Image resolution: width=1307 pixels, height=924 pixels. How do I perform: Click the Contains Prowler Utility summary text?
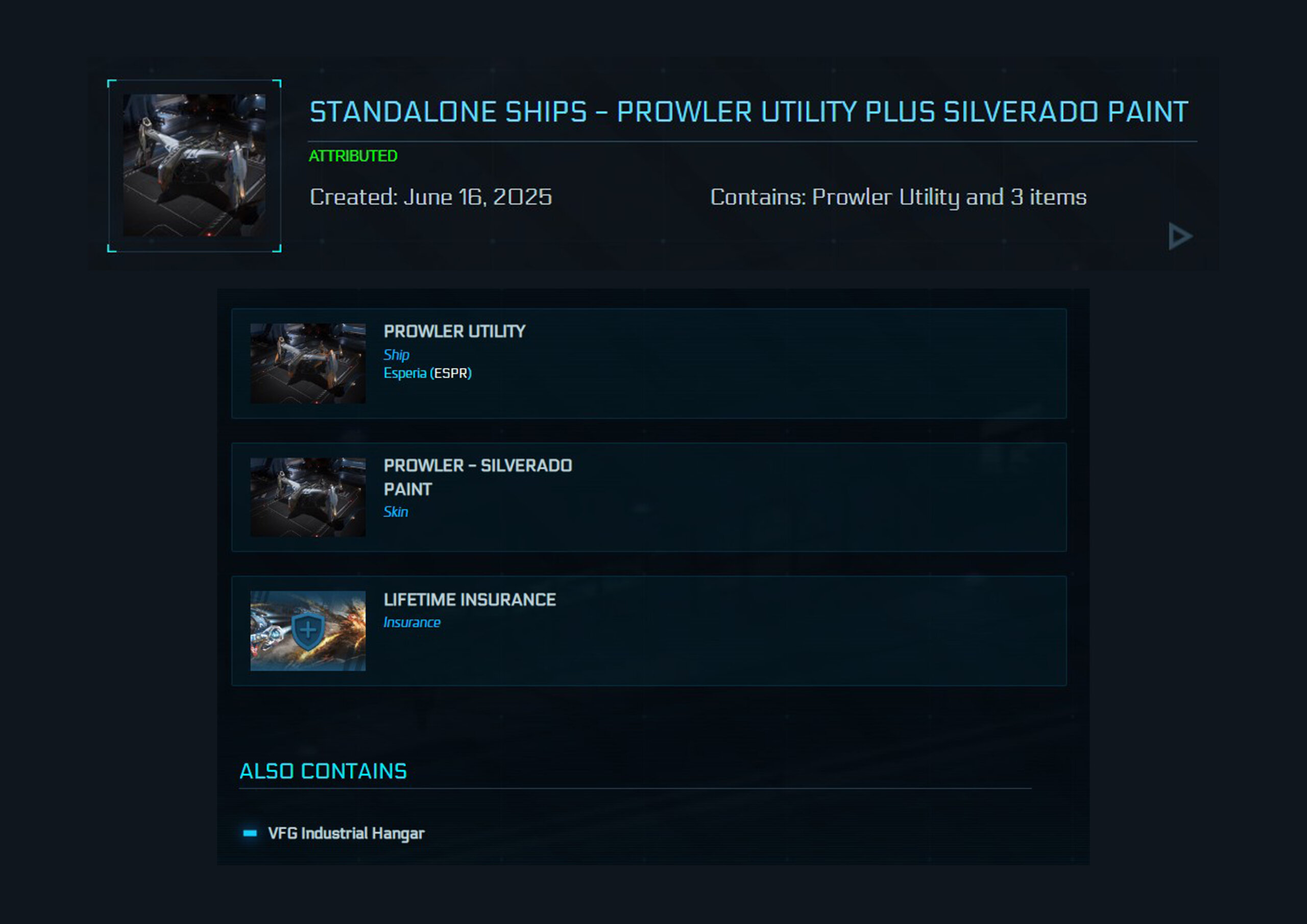click(898, 197)
